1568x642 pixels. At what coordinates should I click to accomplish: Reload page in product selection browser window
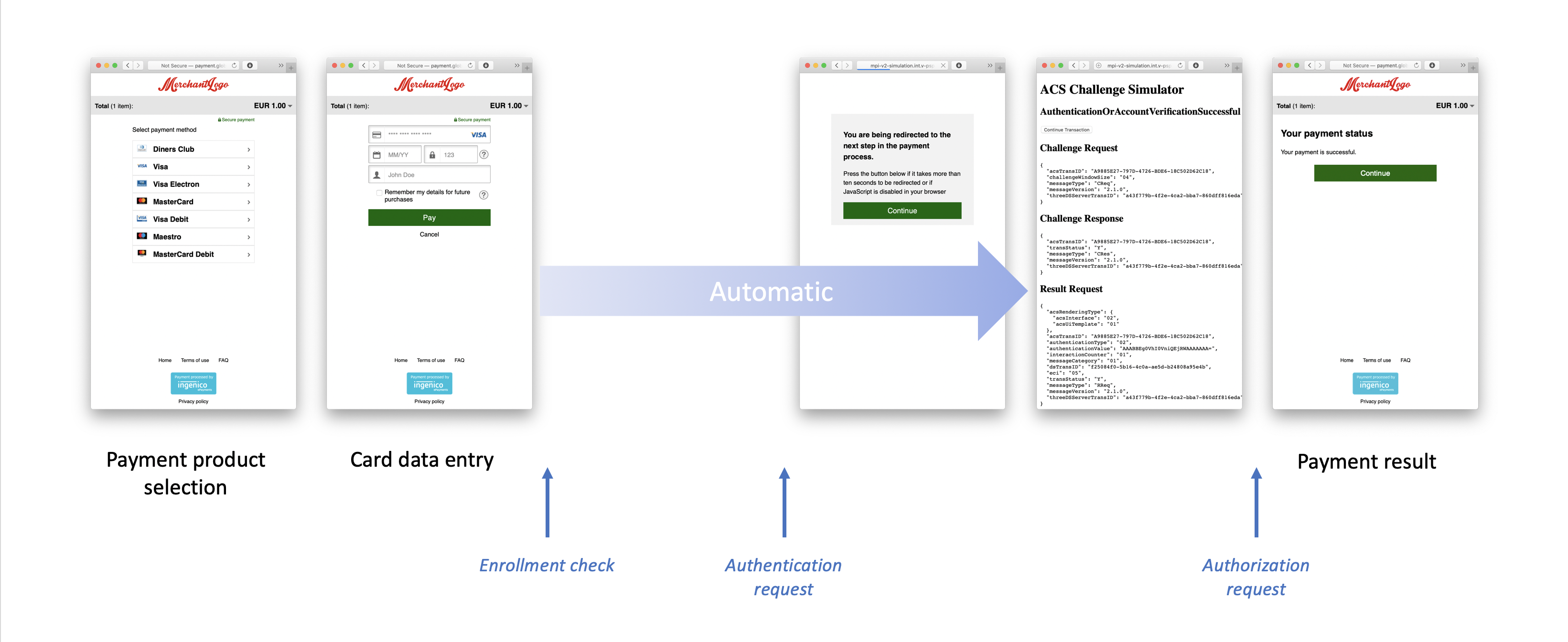[234, 66]
